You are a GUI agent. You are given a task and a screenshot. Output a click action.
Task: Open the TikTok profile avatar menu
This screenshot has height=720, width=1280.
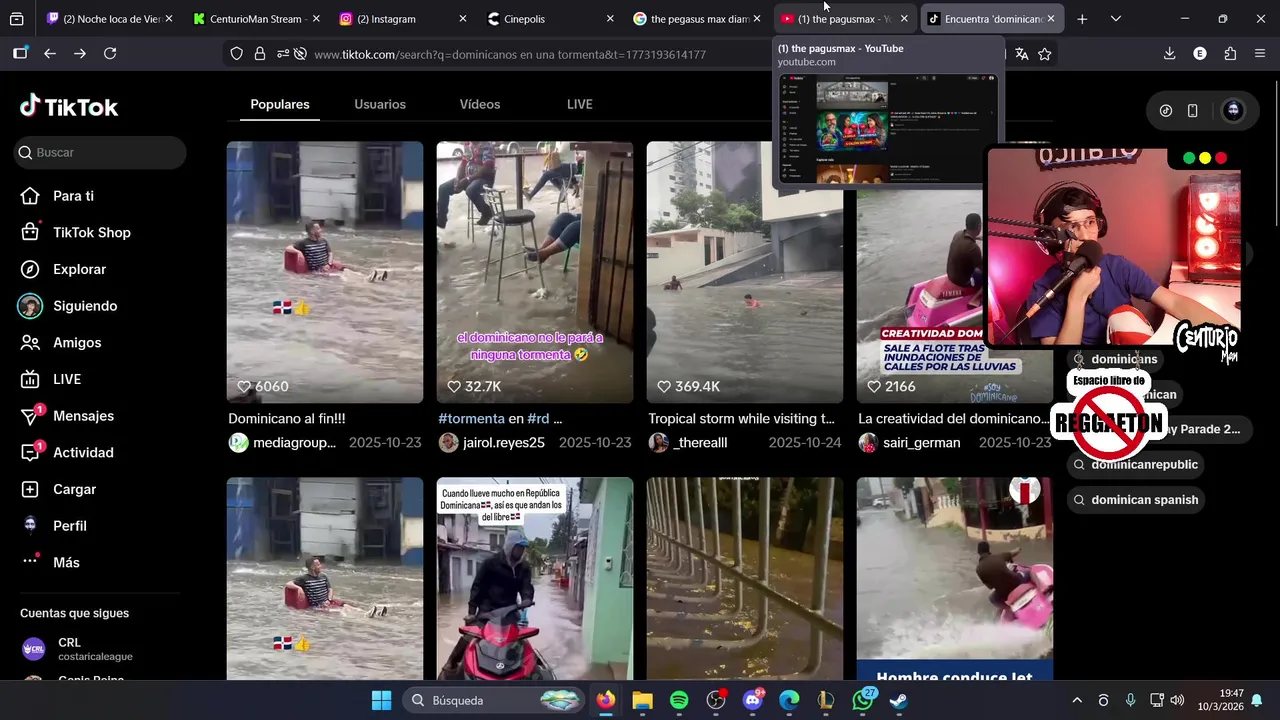tap(1233, 111)
